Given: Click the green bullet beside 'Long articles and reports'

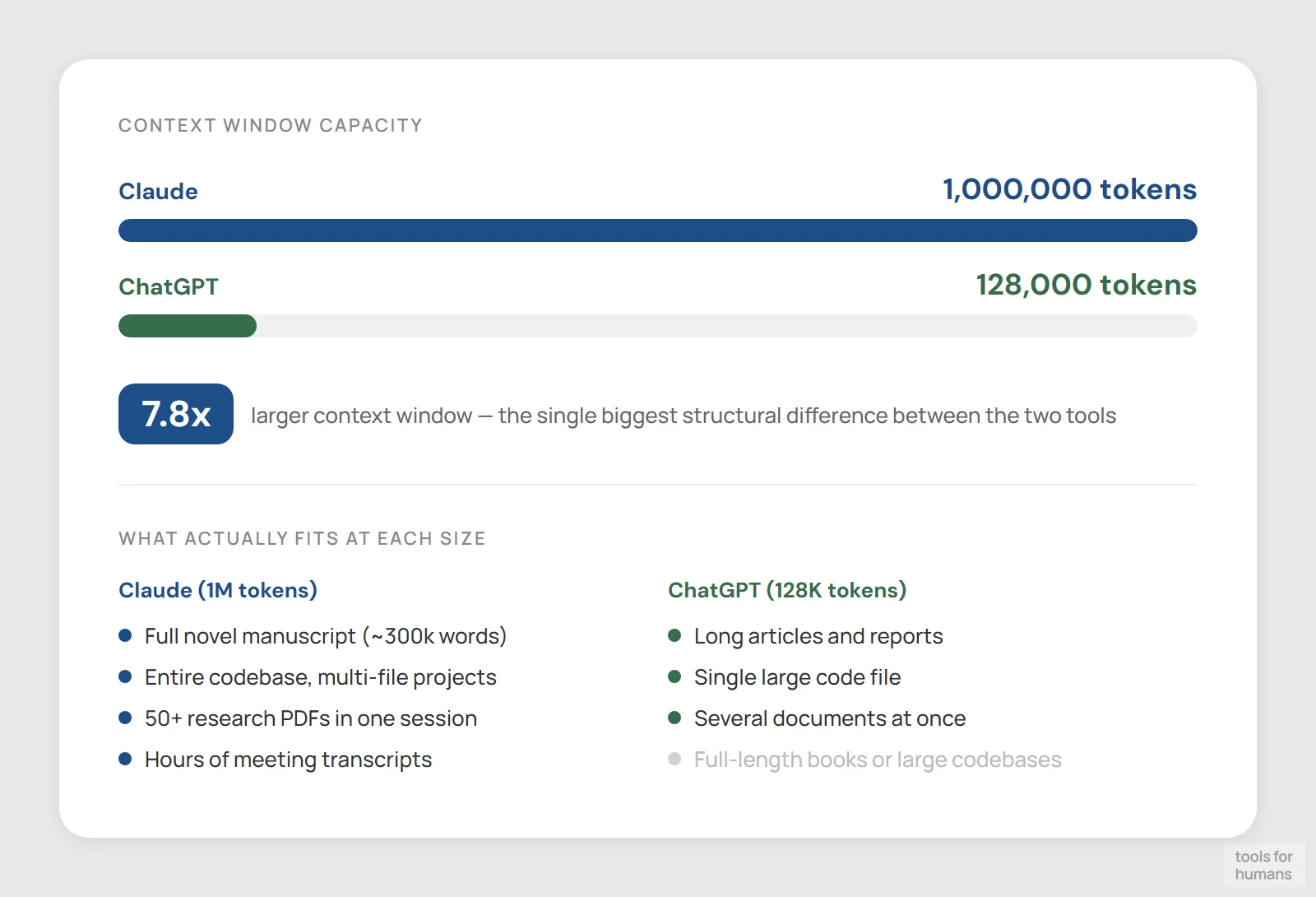Looking at the screenshot, I should [x=675, y=634].
